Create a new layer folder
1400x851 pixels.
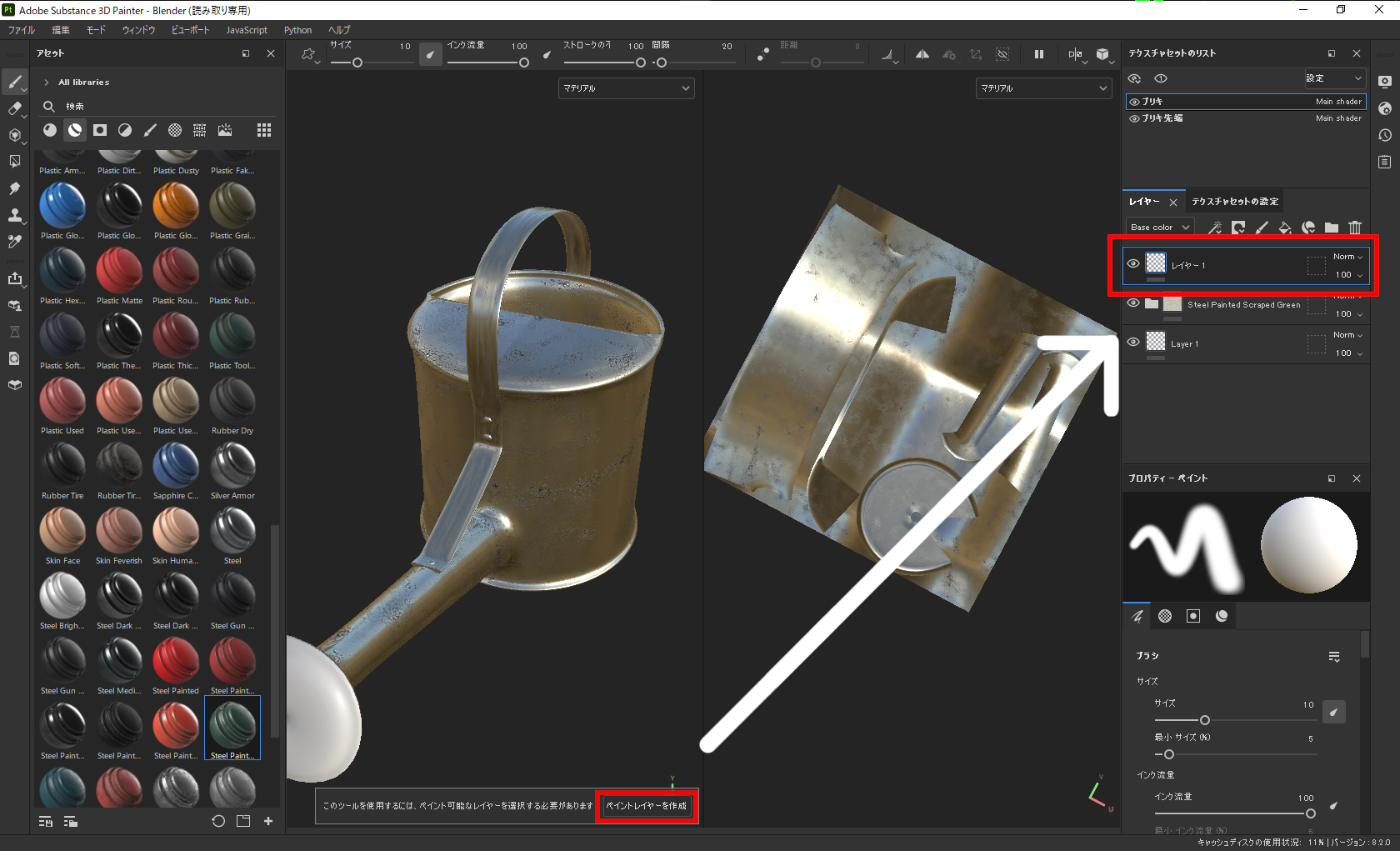click(x=1332, y=228)
